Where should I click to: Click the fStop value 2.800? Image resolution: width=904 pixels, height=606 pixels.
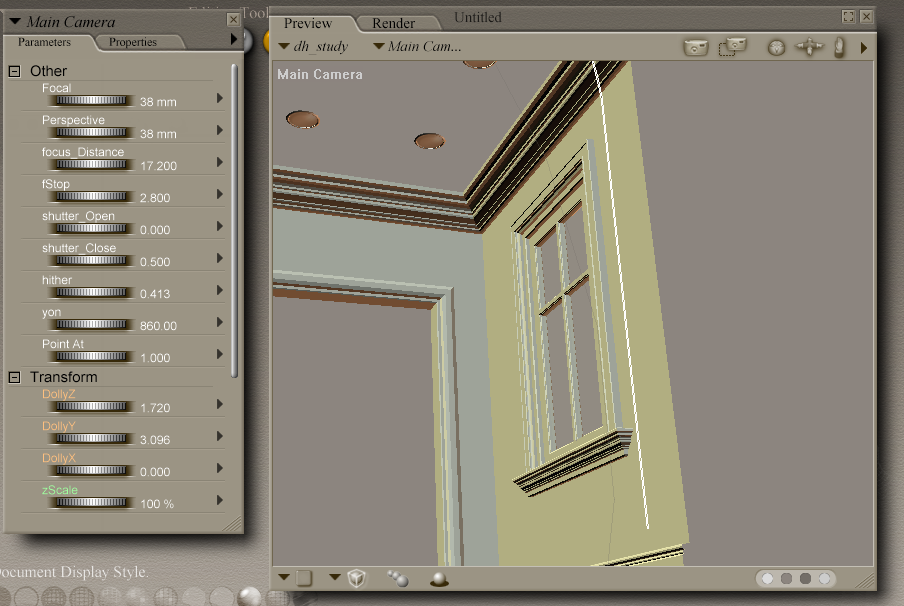coord(155,198)
